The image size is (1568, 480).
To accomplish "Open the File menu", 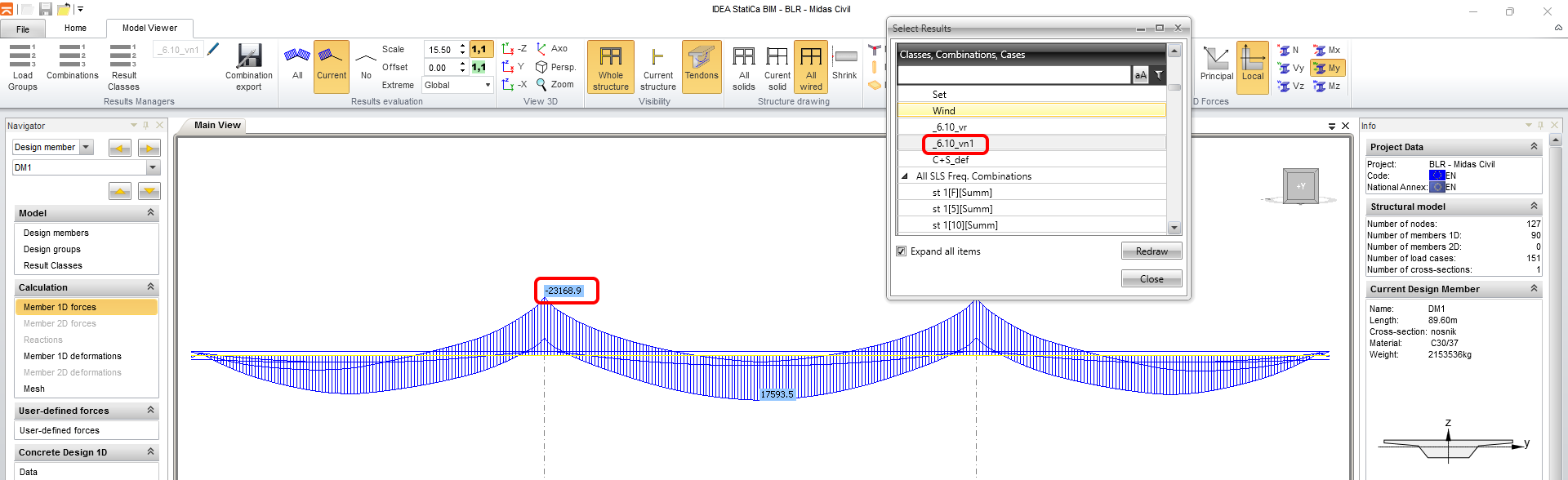I will (23, 29).
